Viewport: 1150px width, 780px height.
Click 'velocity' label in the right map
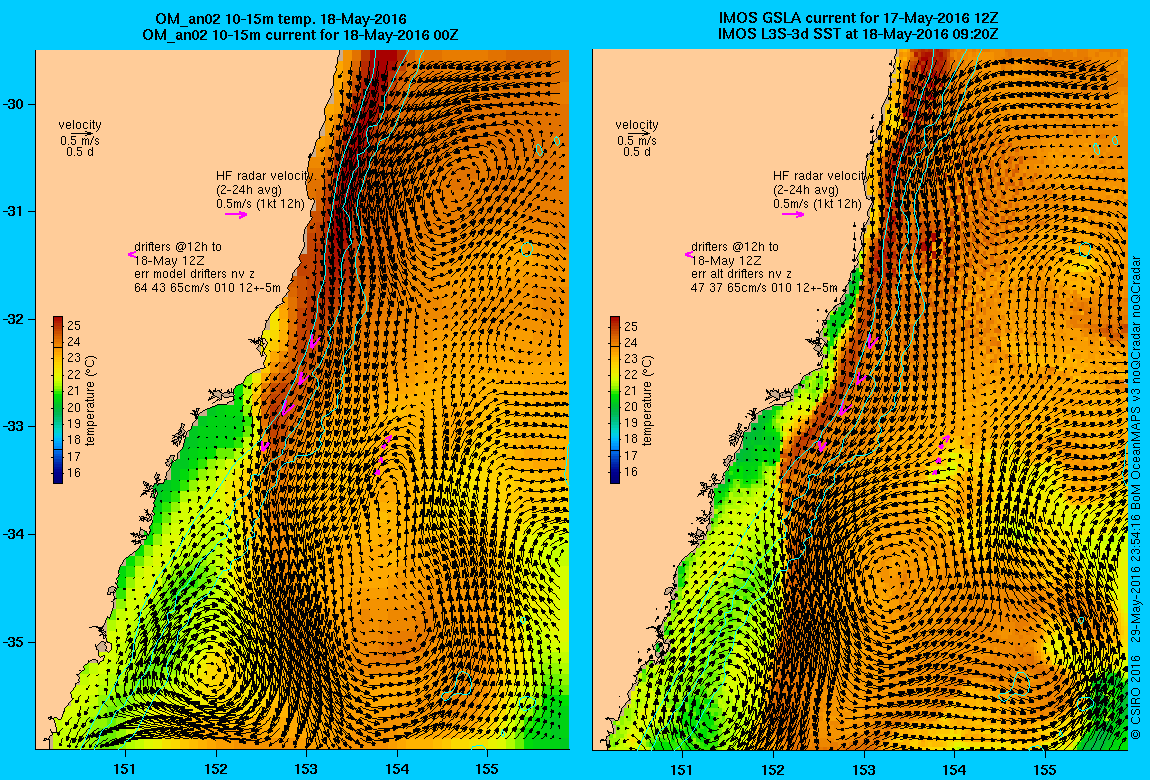point(637,125)
